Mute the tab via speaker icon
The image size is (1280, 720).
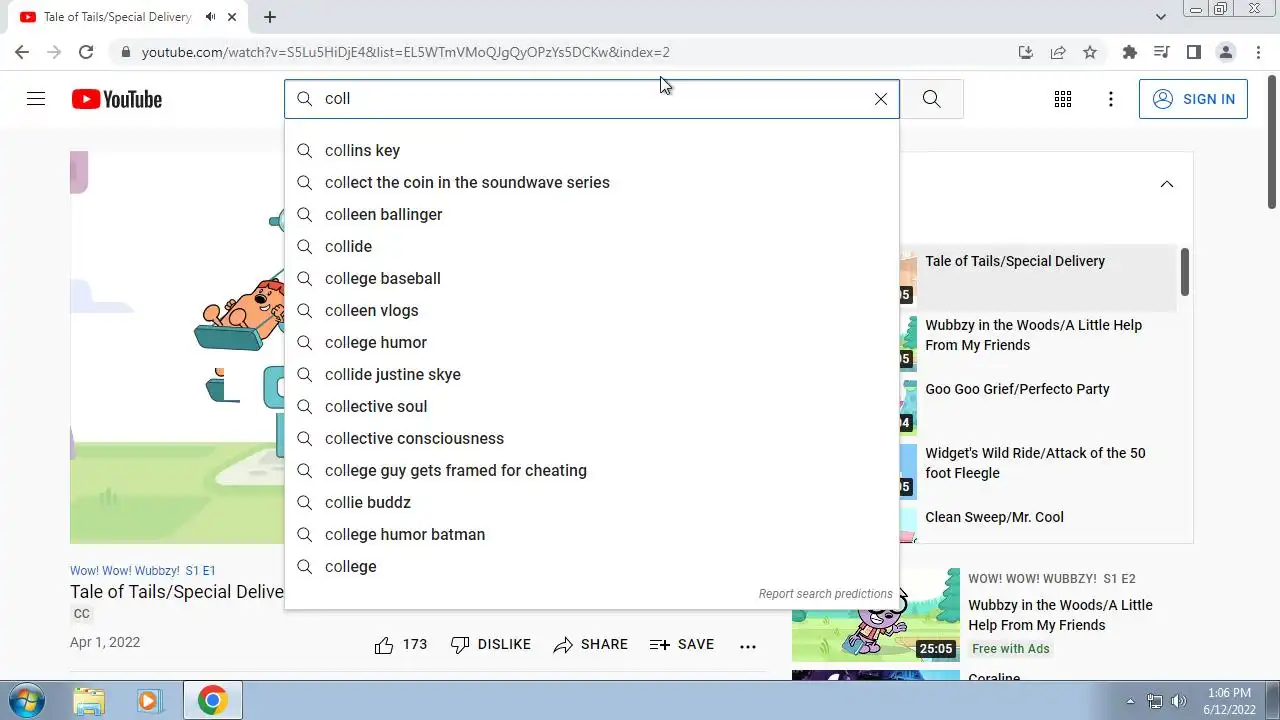tap(210, 17)
